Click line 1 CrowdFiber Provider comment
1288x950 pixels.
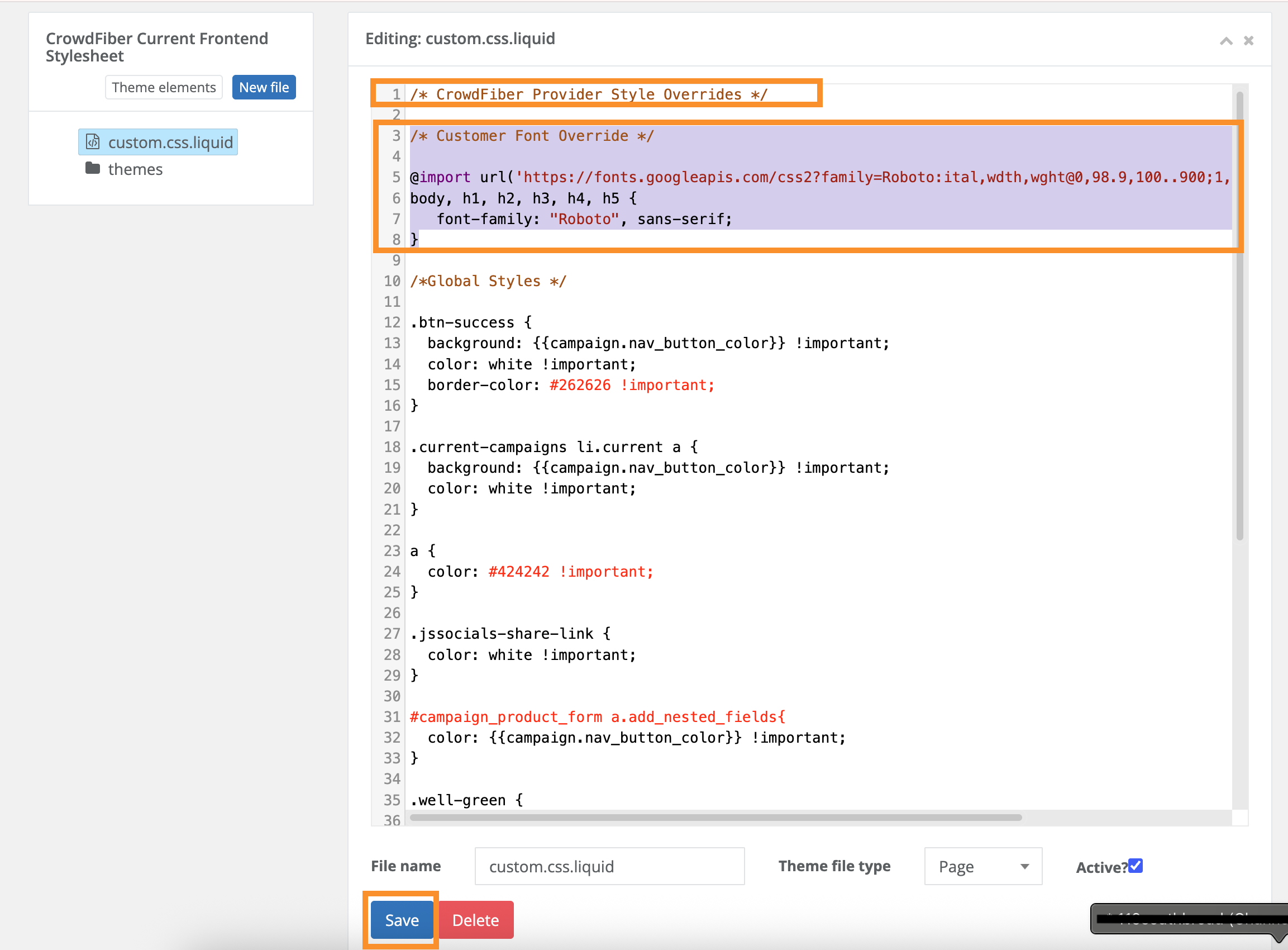pos(588,94)
